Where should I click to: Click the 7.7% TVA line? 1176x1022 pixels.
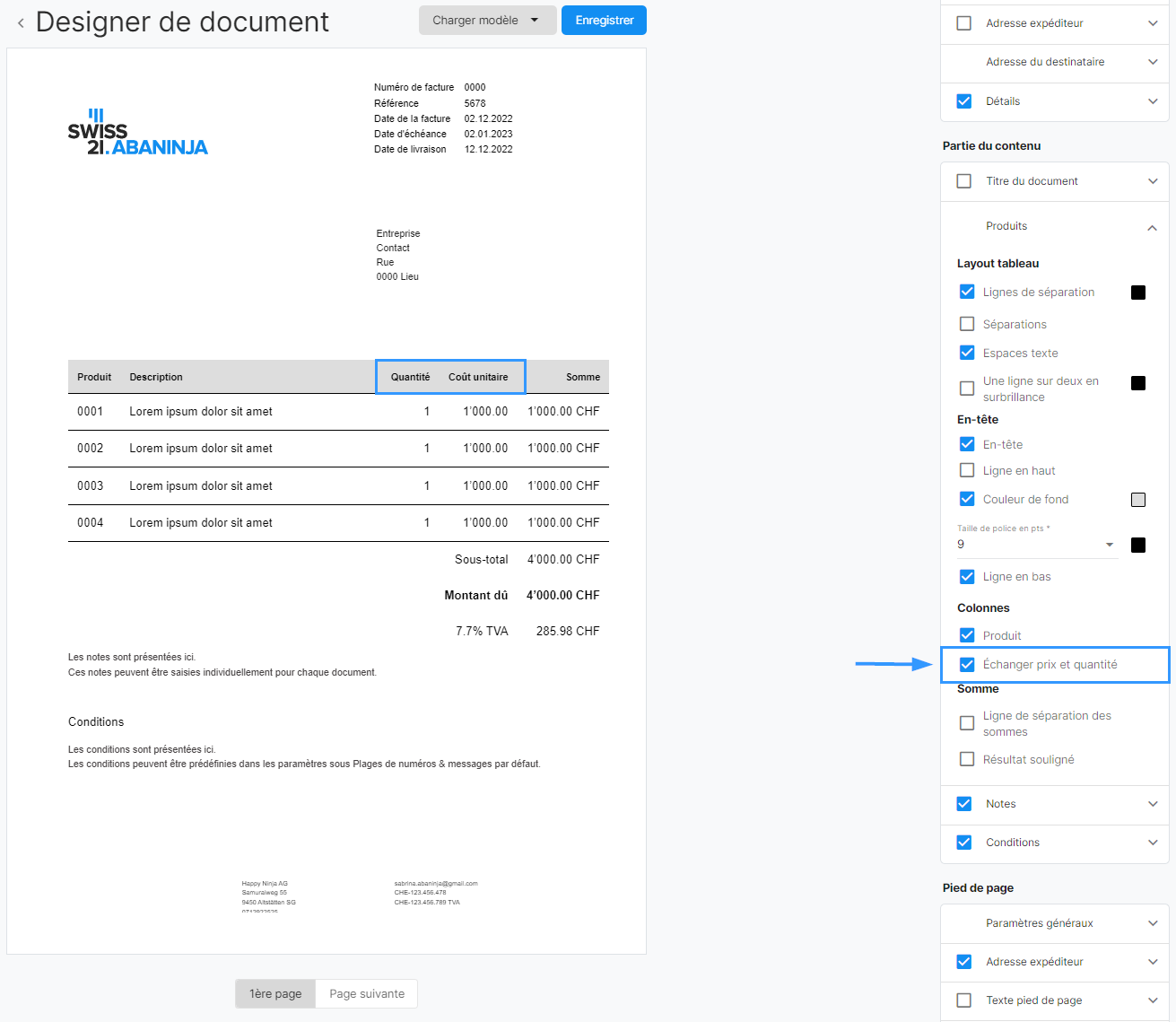pyautogui.click(x=527, y=631)
